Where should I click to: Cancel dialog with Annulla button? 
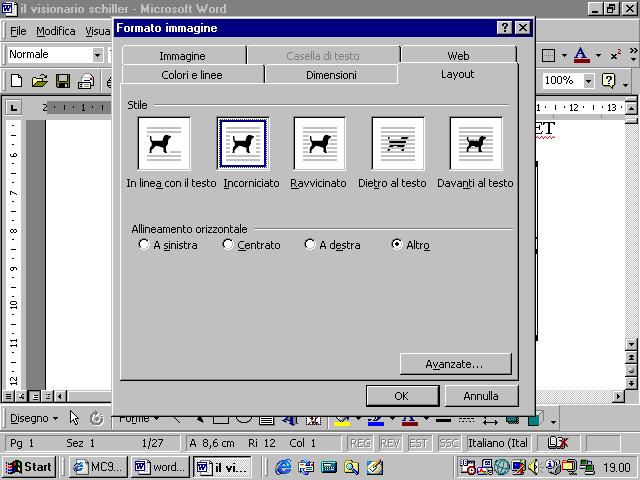481,396
